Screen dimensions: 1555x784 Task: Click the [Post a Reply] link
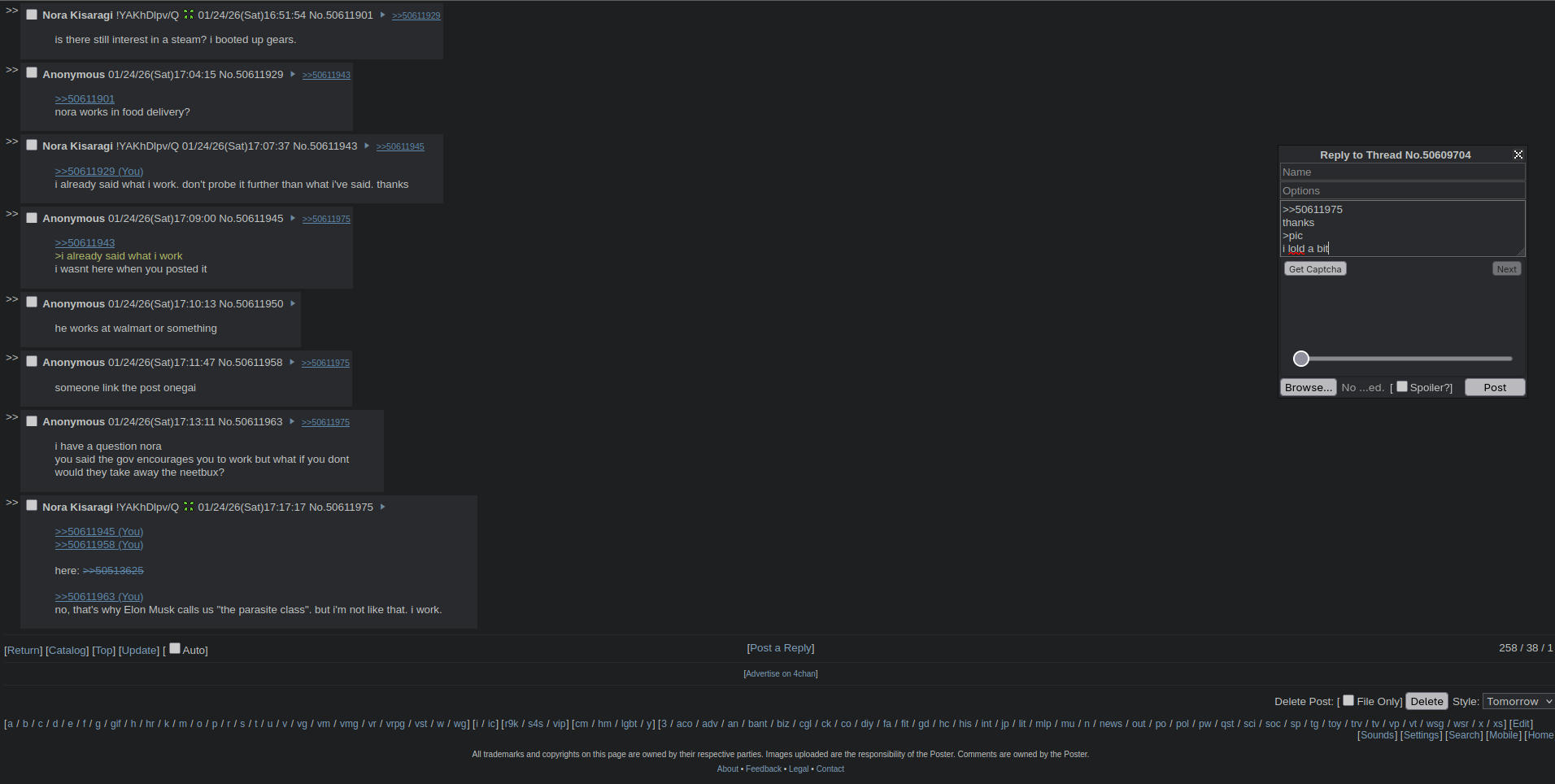(781, 648)
